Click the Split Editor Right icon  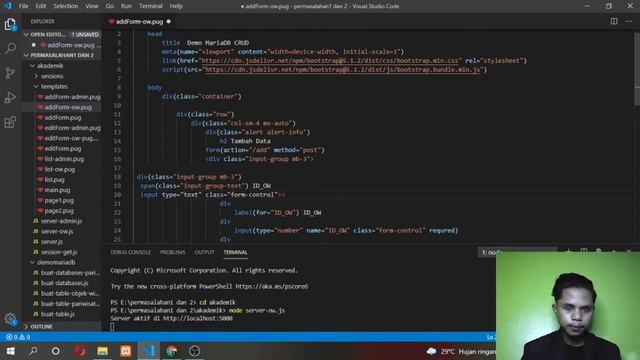(614, 21)
